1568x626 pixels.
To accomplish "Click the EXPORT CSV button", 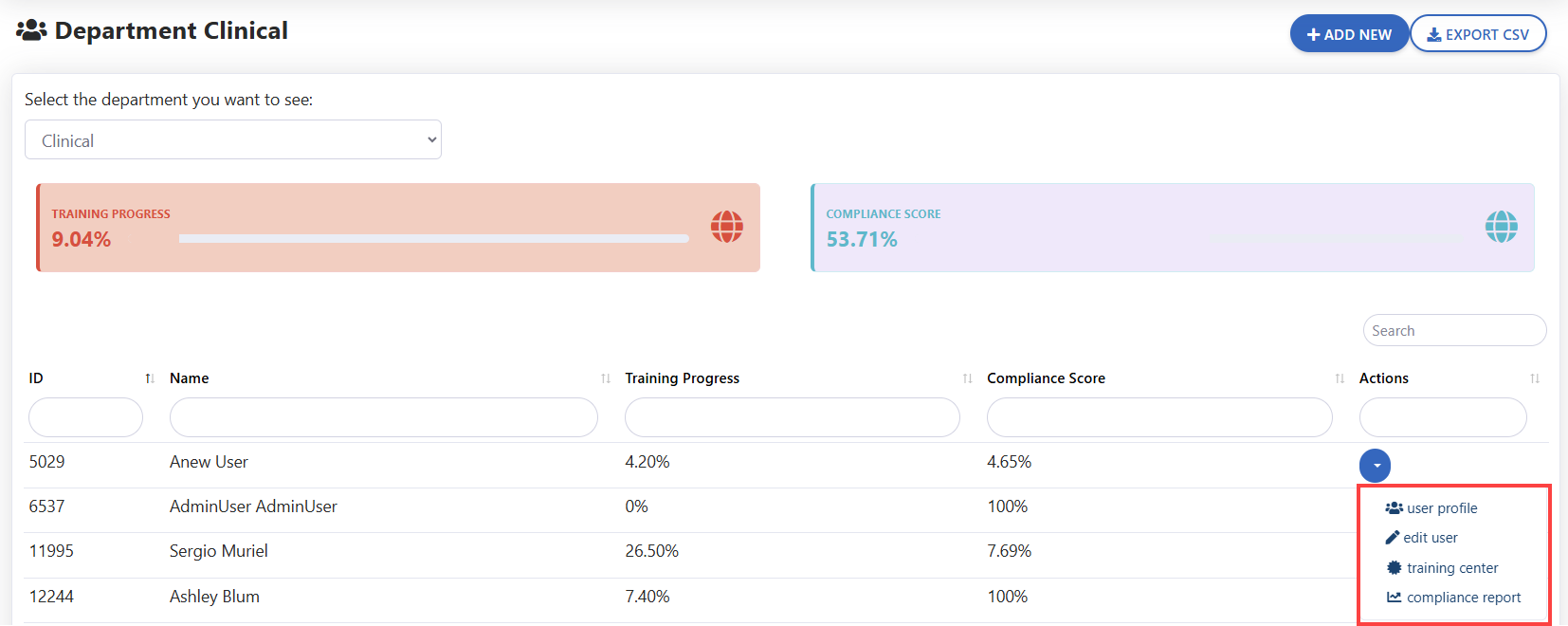I will tap(1478, 34).
